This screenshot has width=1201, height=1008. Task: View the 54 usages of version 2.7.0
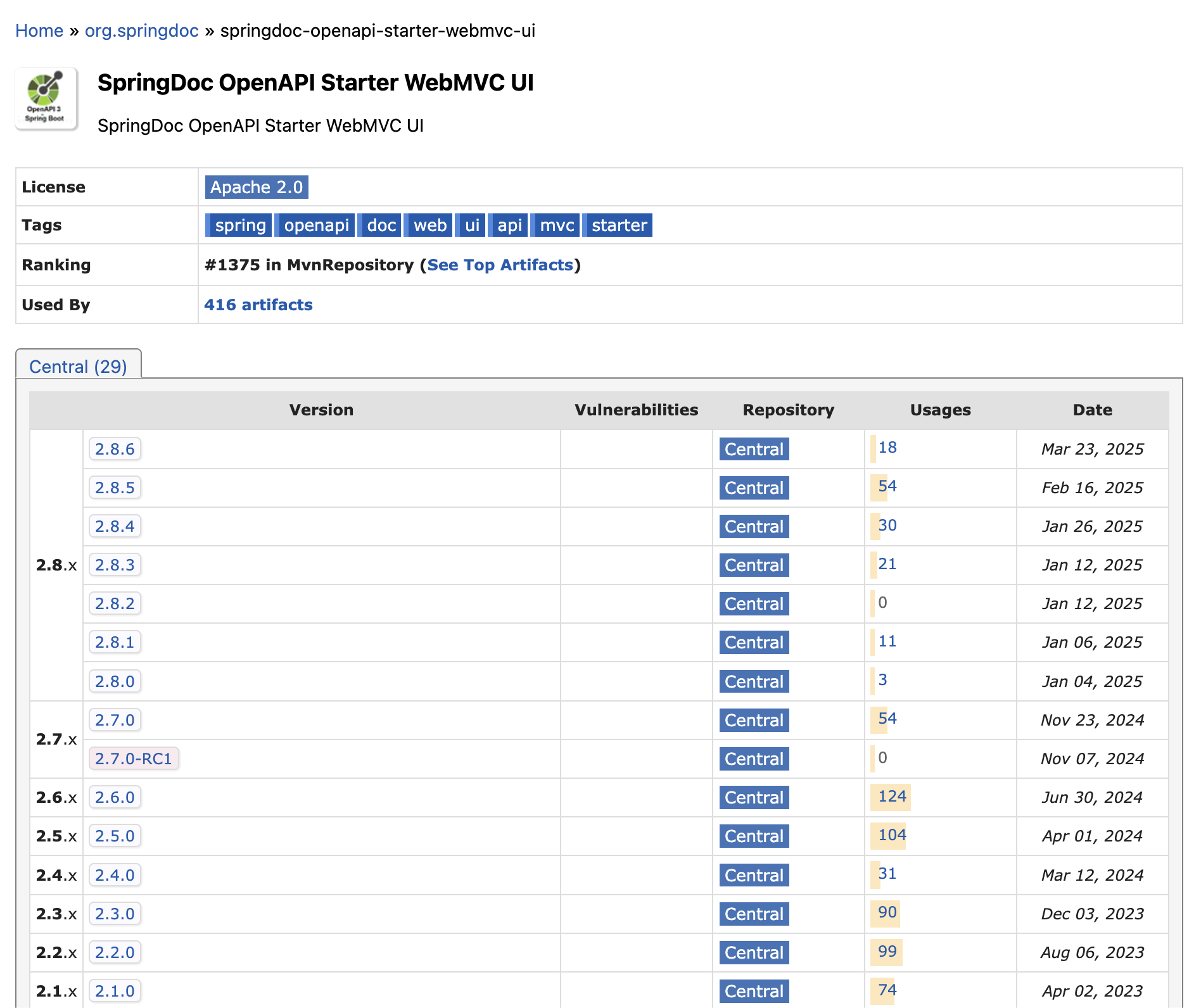click(x=887, y=719)
